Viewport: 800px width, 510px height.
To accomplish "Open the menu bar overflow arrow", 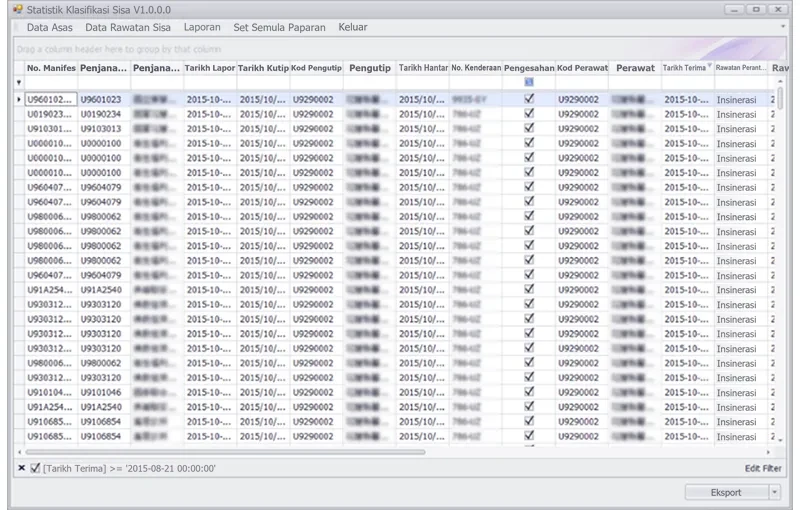I will tap(783, 27).
